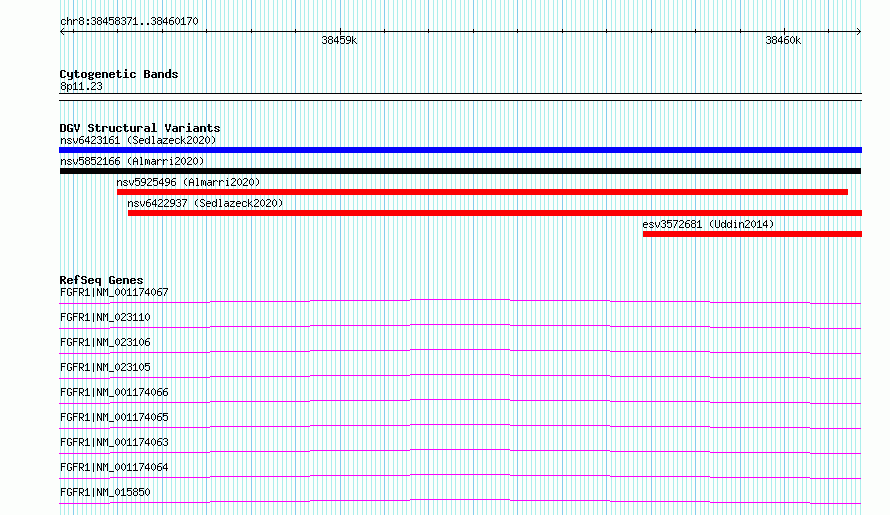Click the 38459k ruler mark

339,40
